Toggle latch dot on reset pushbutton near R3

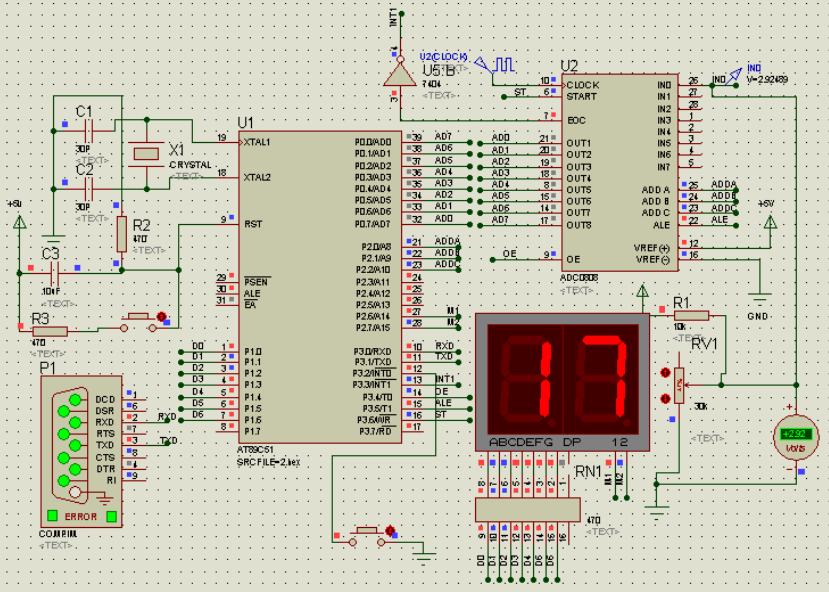[162, 317]
